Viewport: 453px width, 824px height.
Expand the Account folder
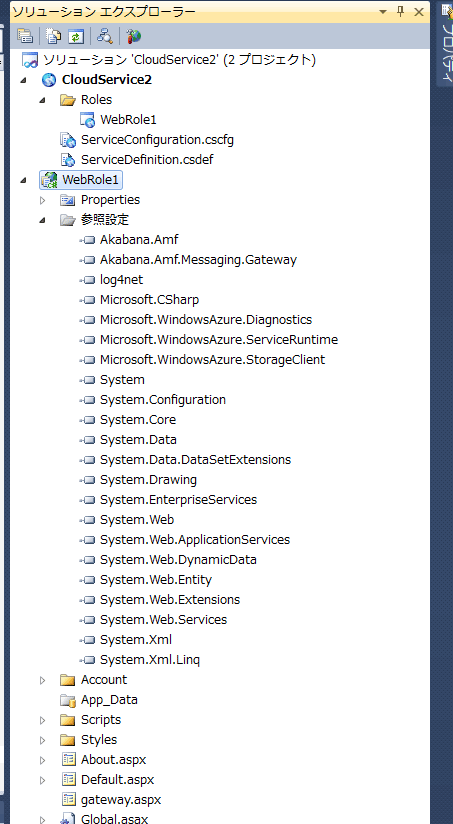[x=43, y=681]
